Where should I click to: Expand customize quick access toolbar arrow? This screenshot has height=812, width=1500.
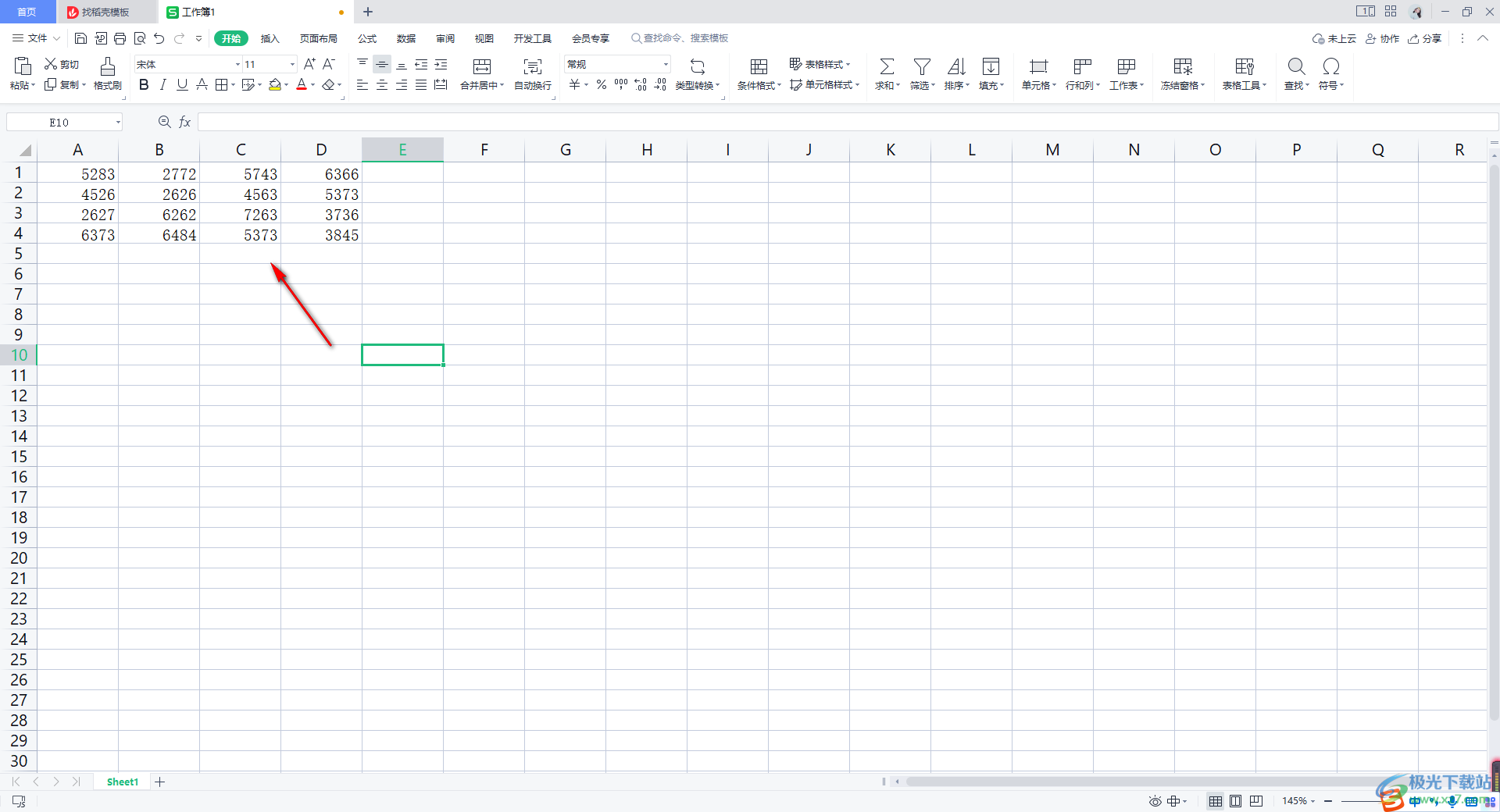coord(198,38)
